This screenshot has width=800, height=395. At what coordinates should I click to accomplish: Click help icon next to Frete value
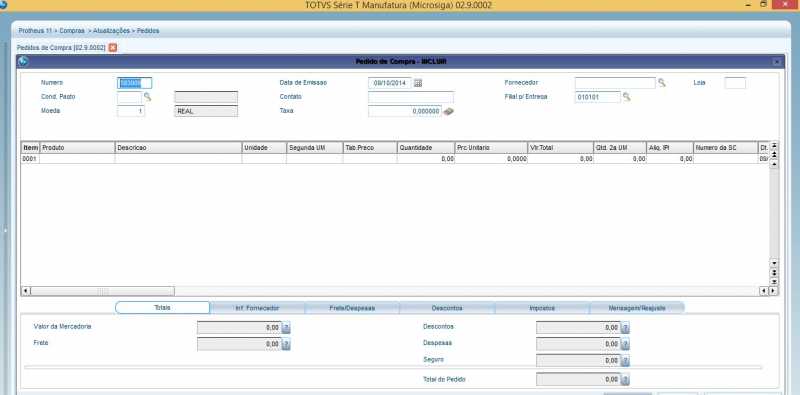click(x=286, y=345)
